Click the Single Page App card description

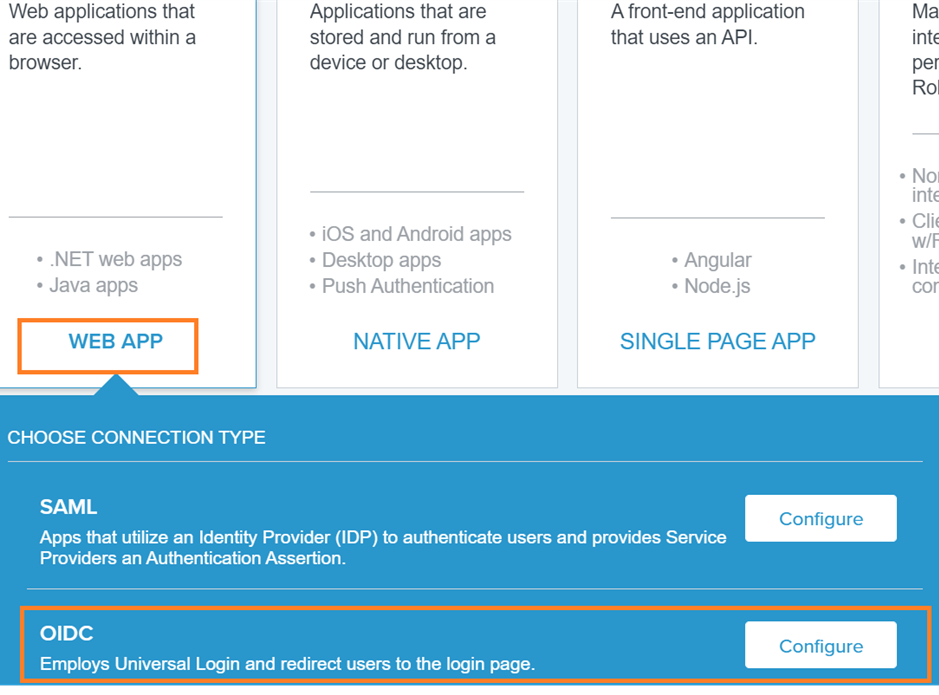coord(705,24)
